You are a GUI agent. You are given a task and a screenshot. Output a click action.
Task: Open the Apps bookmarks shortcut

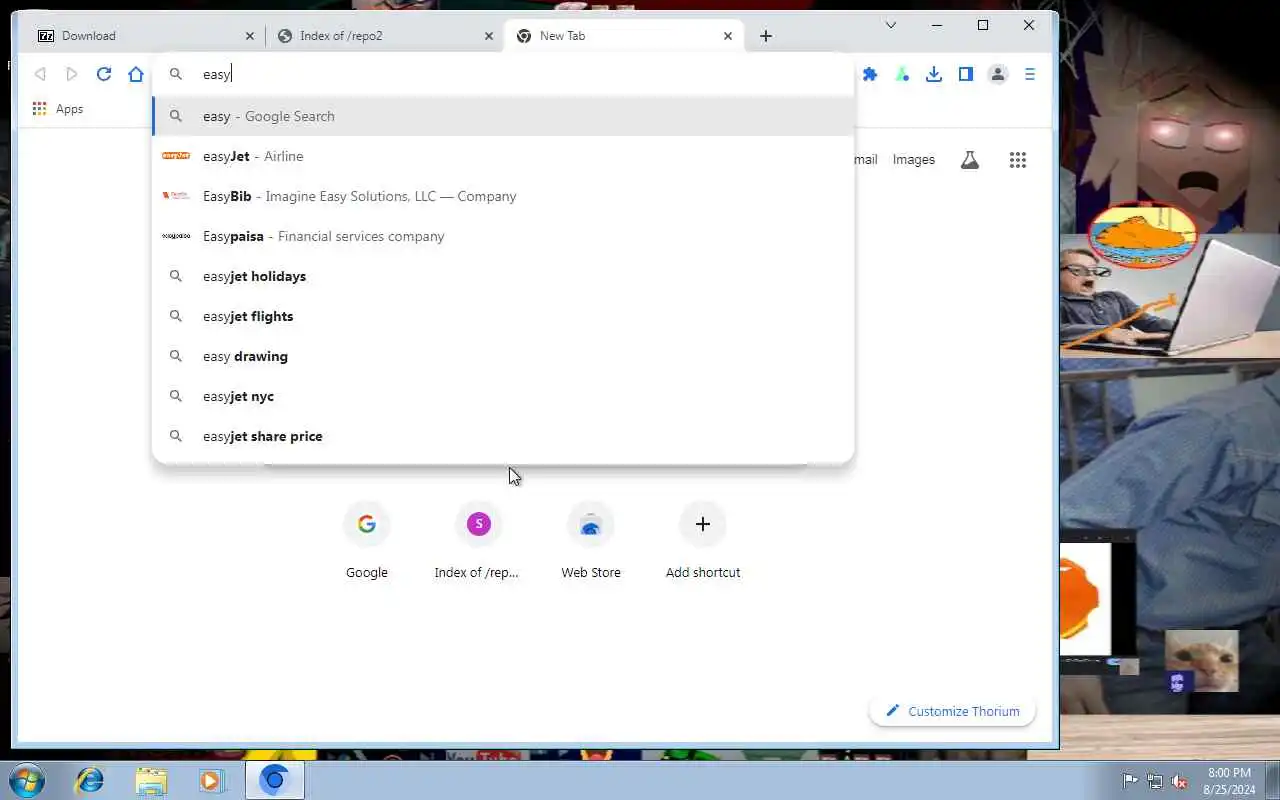[58, 109]
